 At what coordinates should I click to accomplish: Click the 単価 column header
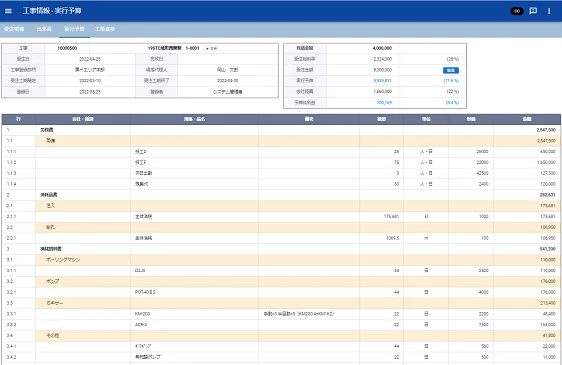click(471, 119)
